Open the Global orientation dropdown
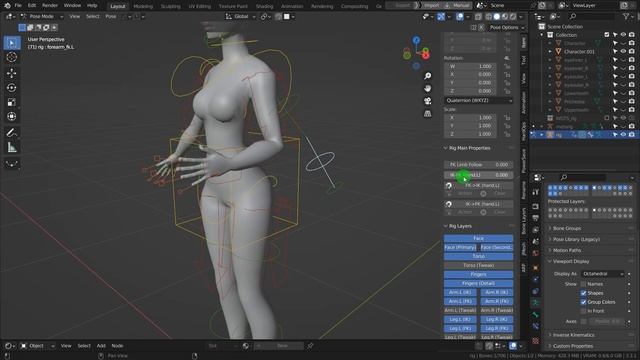640x360 pixels. pos(241,17)
